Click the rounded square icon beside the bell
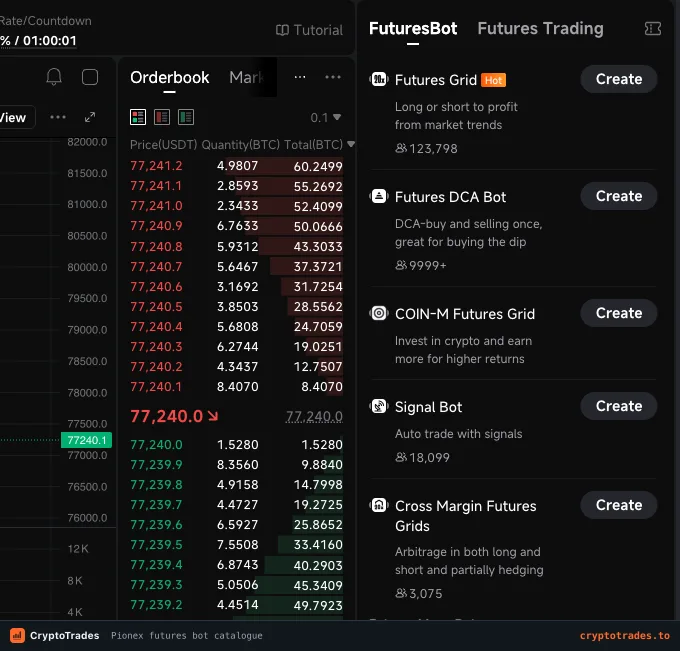Image resolution: width=680 pixels, height=651 pixels. (90, 77)
